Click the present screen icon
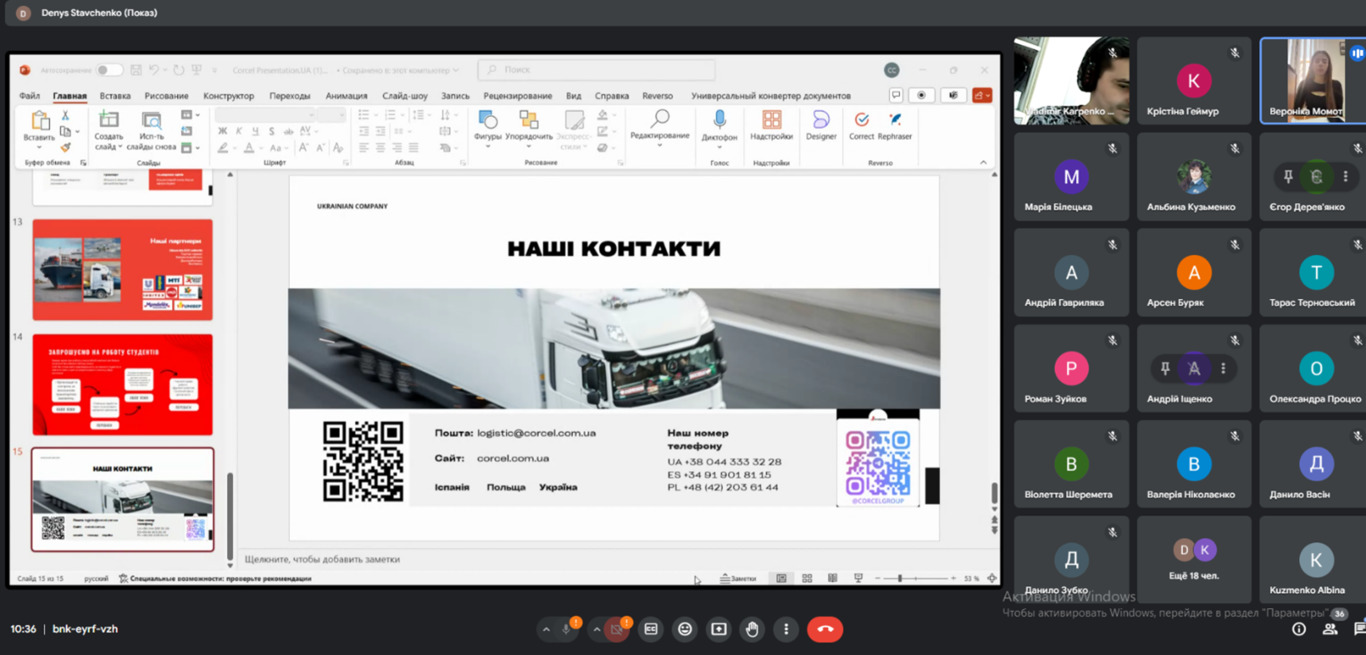 click(x=719, y=629)
